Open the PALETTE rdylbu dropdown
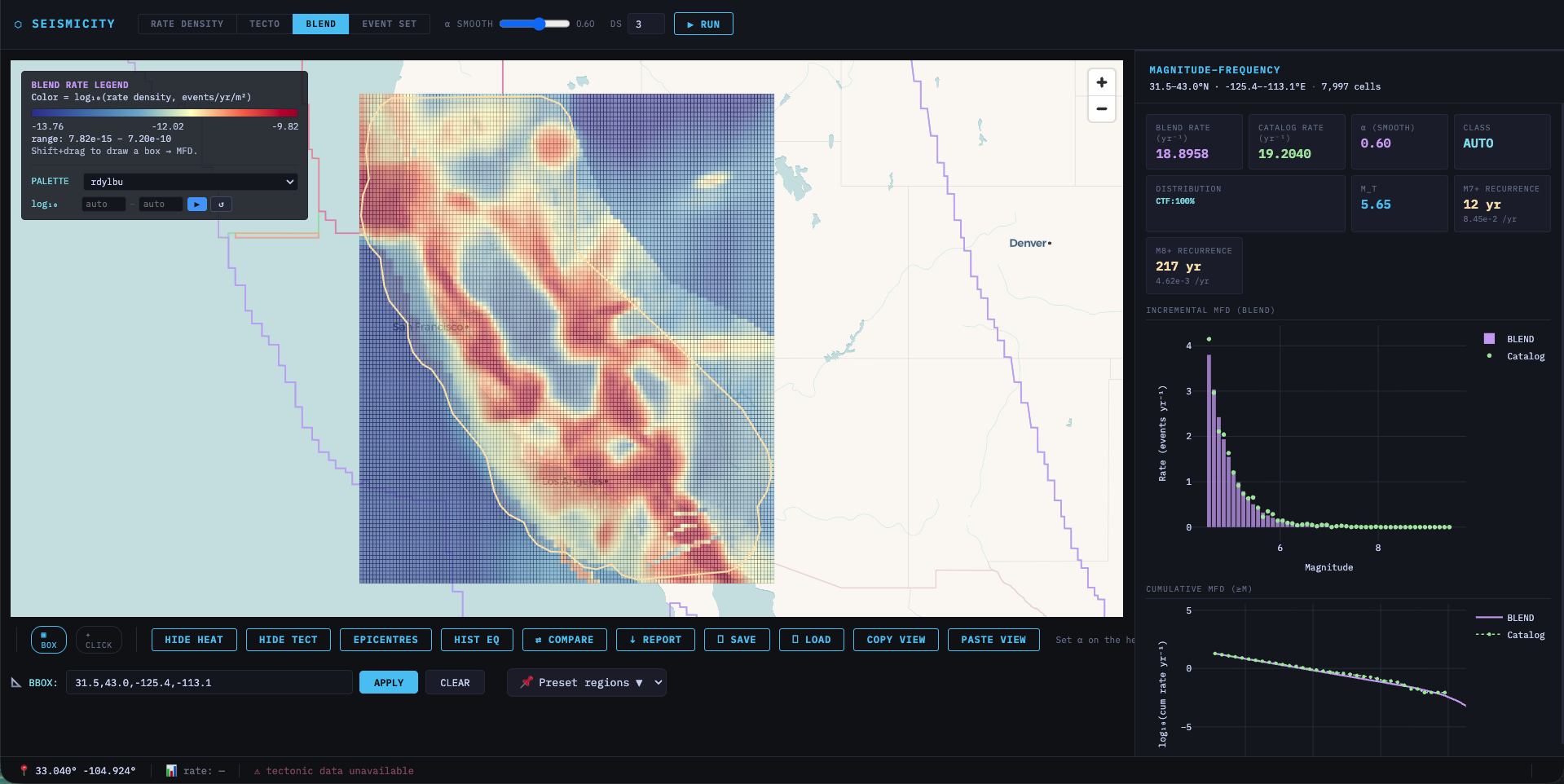 pos(191,182)
